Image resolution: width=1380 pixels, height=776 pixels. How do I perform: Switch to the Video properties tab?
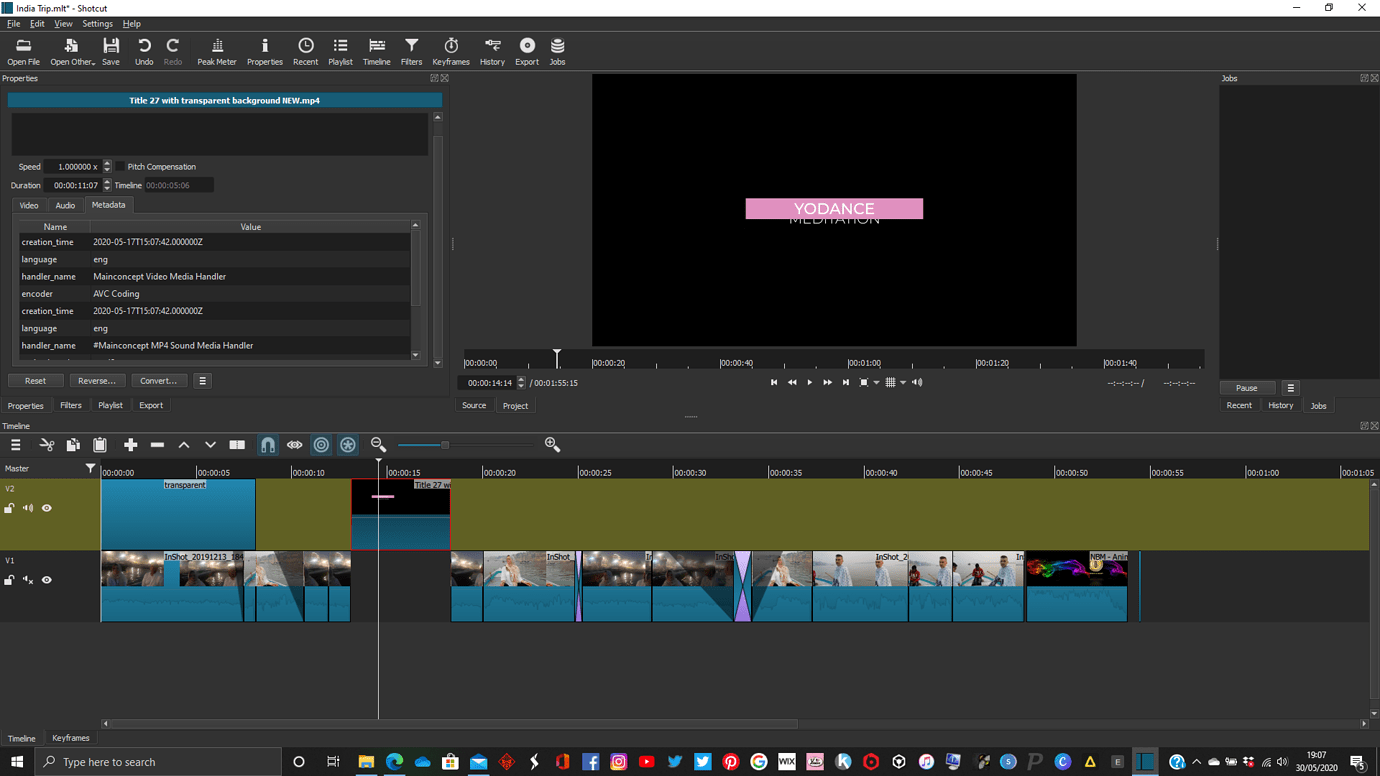(29, 205)
